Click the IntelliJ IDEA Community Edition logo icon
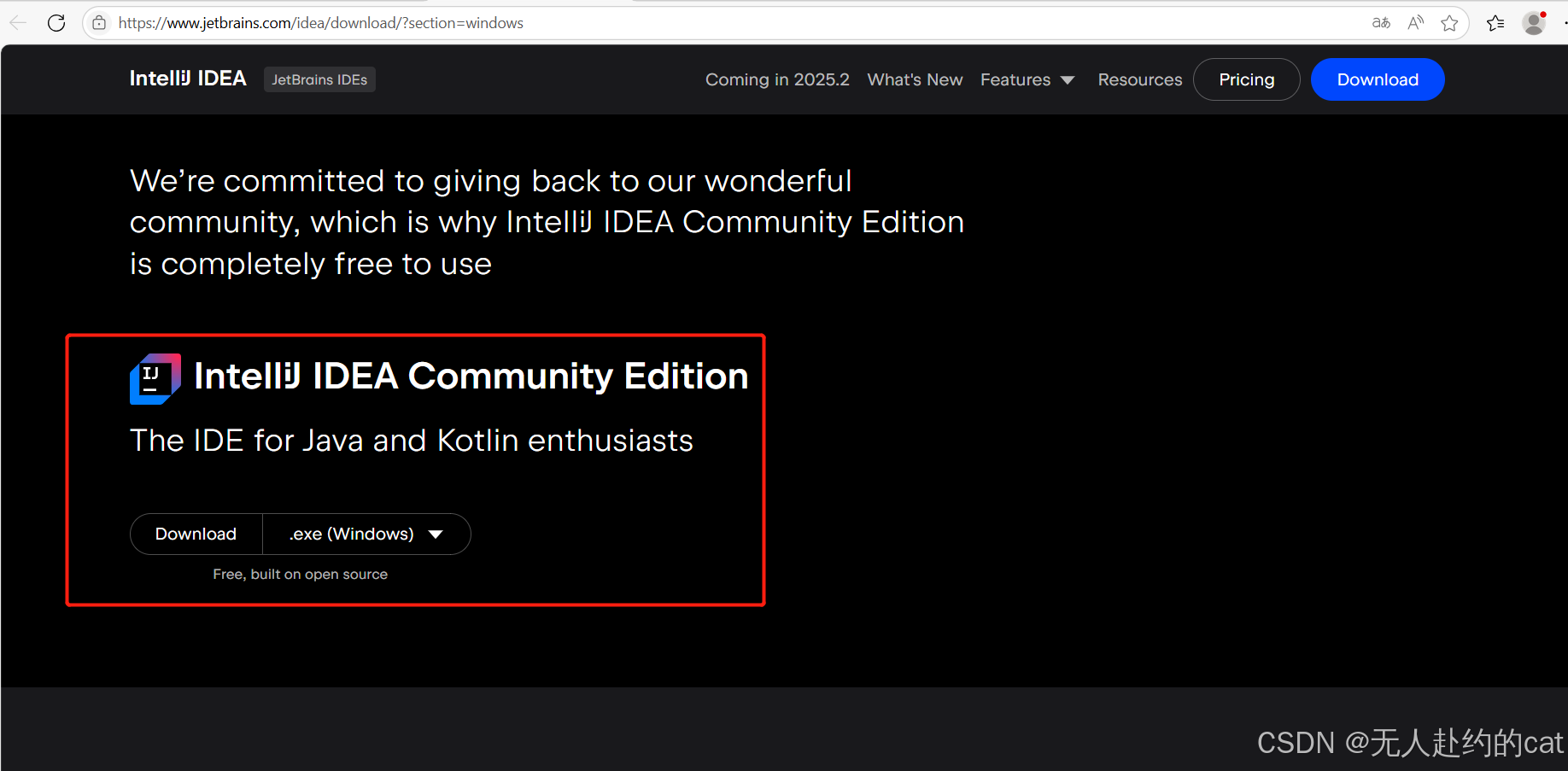Viewport: 1568px width, 771px height. click(155, 378)
